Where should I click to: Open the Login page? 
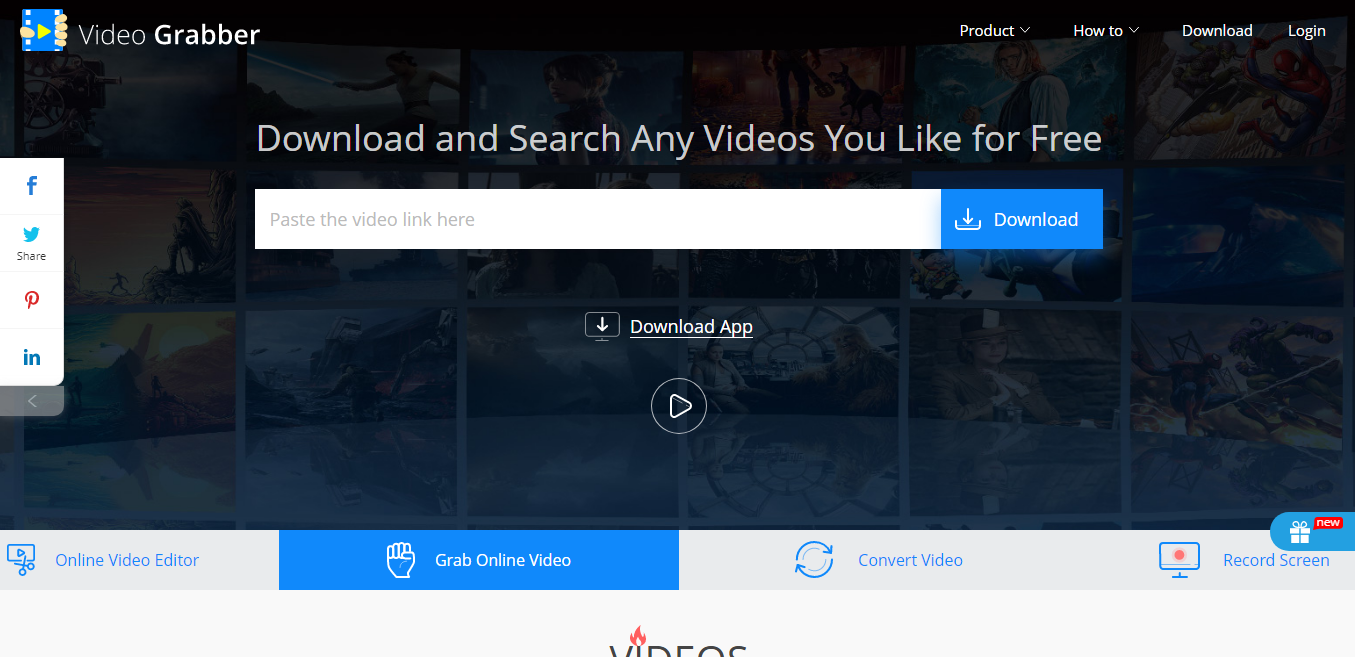coord(1307,31)
